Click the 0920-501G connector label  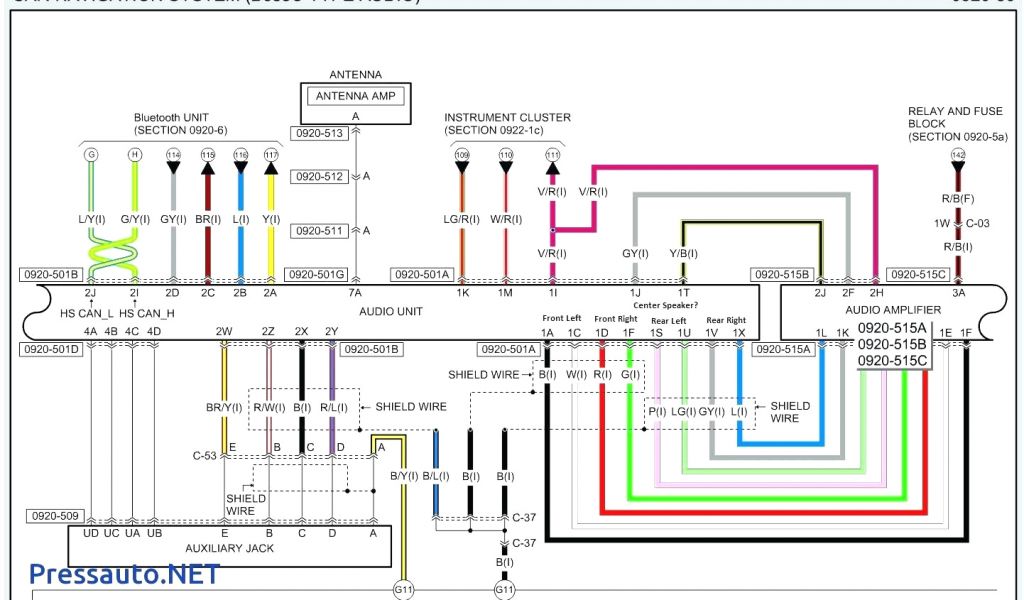[315, 274]
